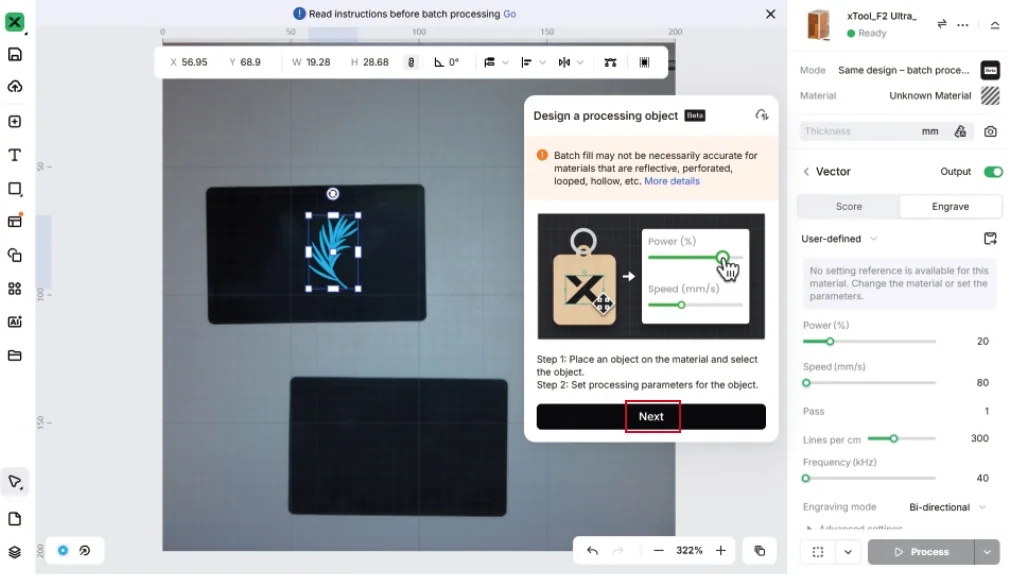Click the auto-measure thickness icon
The width and height of the screenshot is (1010, 576).
(960, 131)
